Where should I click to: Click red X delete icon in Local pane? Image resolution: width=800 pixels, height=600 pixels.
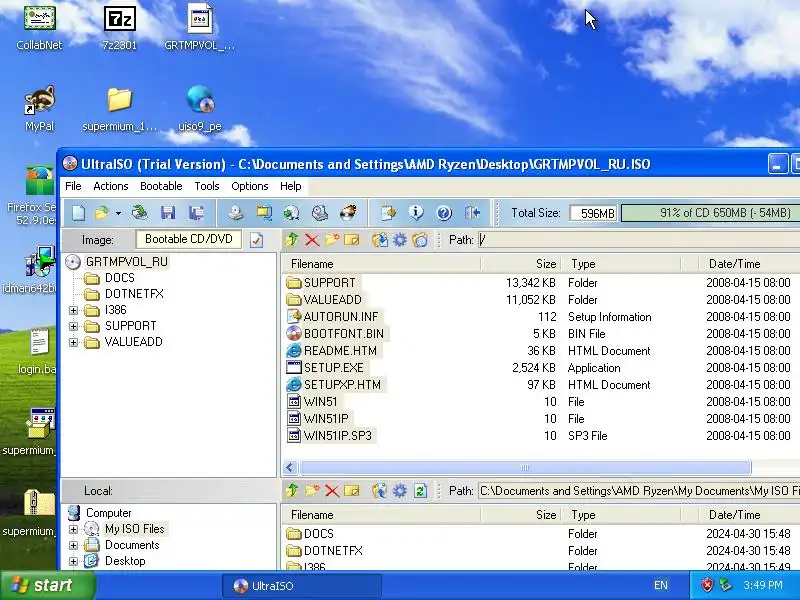coord(332,491)
